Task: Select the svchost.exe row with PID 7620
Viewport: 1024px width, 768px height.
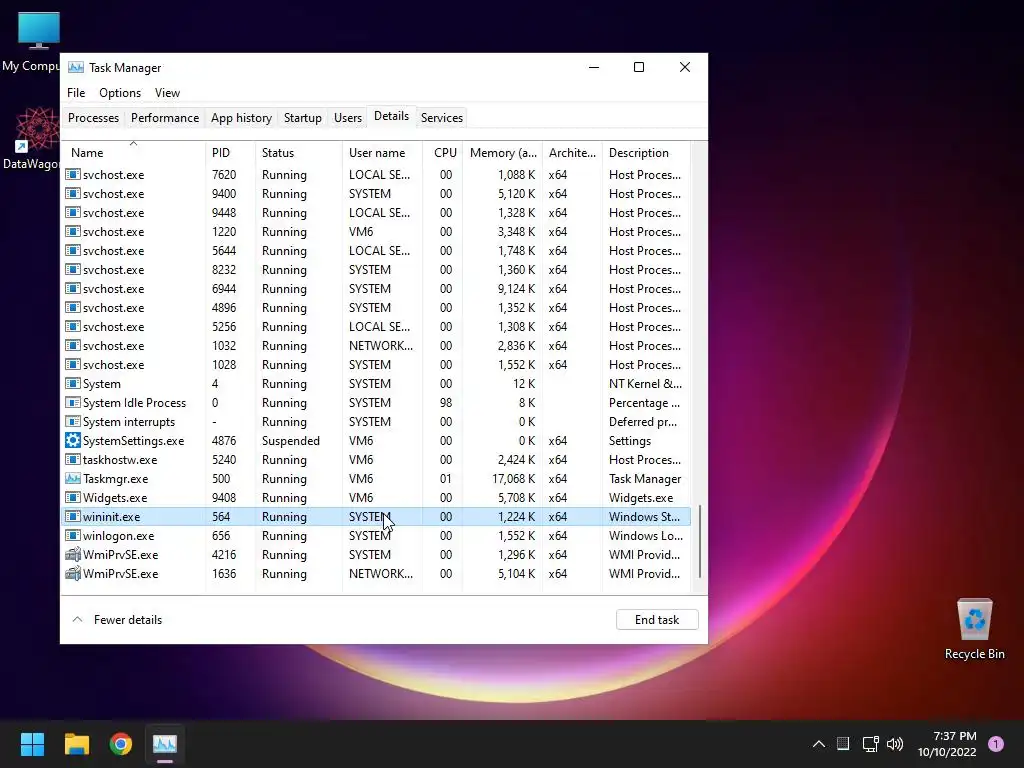Action: [x=376, y=175]
